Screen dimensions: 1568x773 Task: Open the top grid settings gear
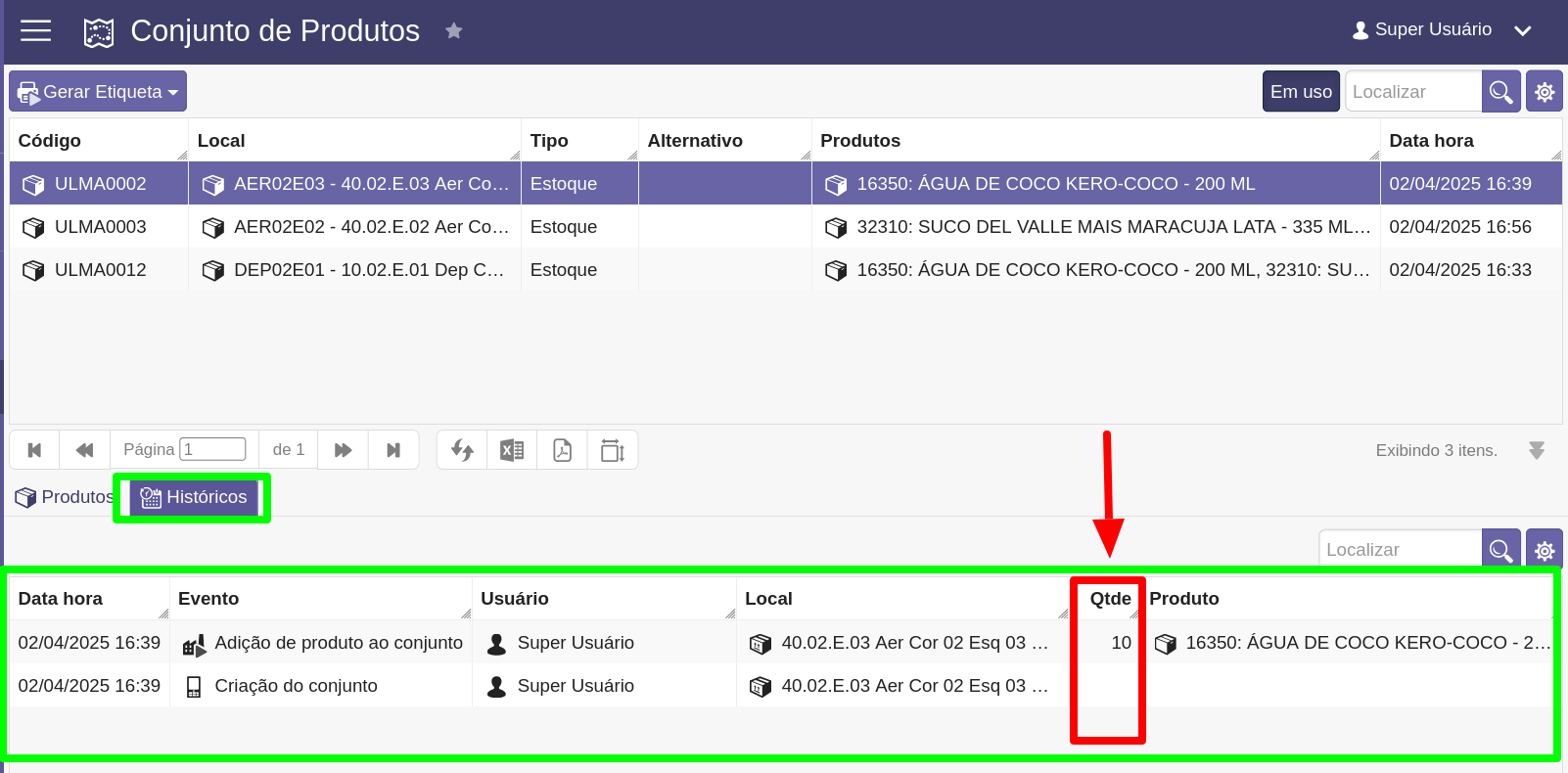pyautogui.click(x=1545, y=91)
